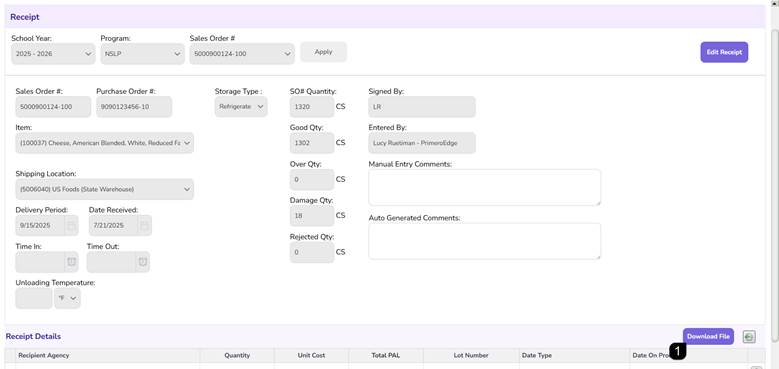This screenshot has height=369, width=779.
Task: Open the Time Out clock icon
Action: (x=143, y=262)
